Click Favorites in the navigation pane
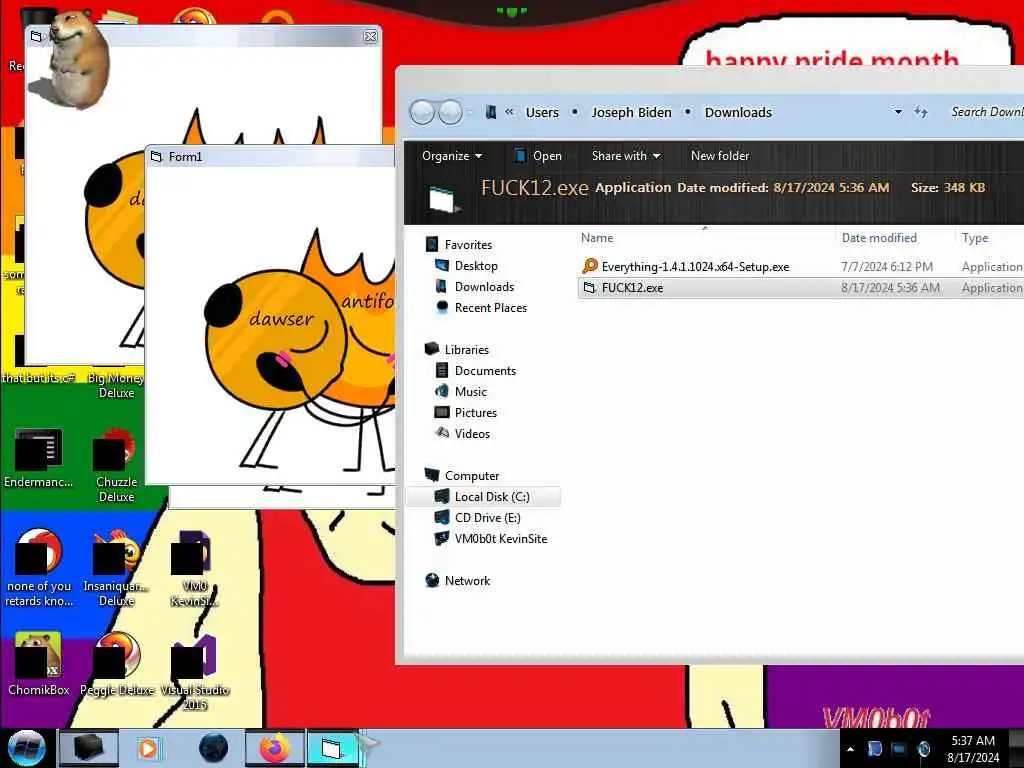Viewport: 1024px width, 768px height. [x=468, y=245]
